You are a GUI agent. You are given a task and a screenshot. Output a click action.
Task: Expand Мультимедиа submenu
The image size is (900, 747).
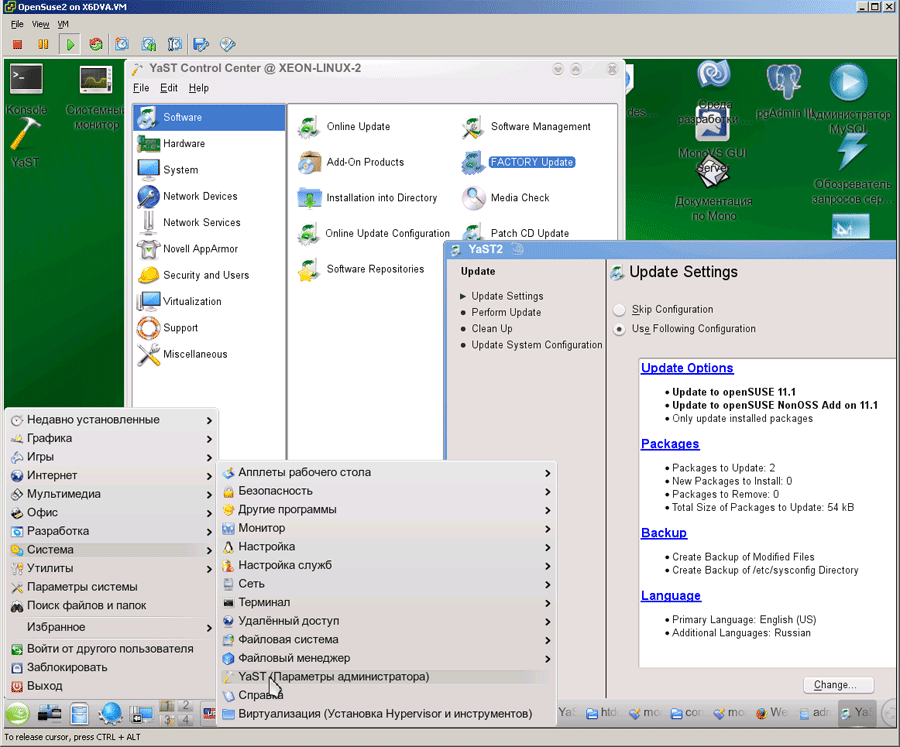[x=112, y=494]
